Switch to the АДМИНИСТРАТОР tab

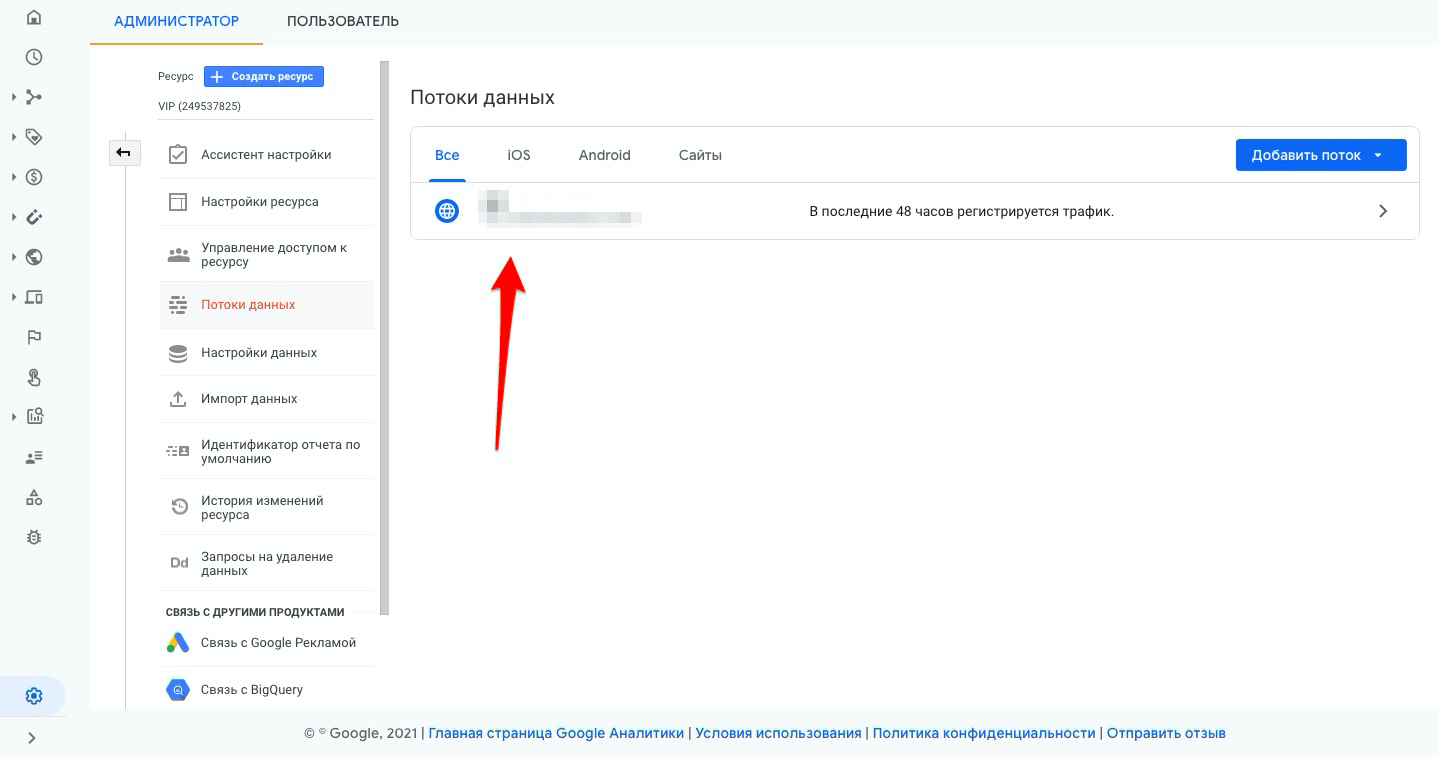pos(176,21)
